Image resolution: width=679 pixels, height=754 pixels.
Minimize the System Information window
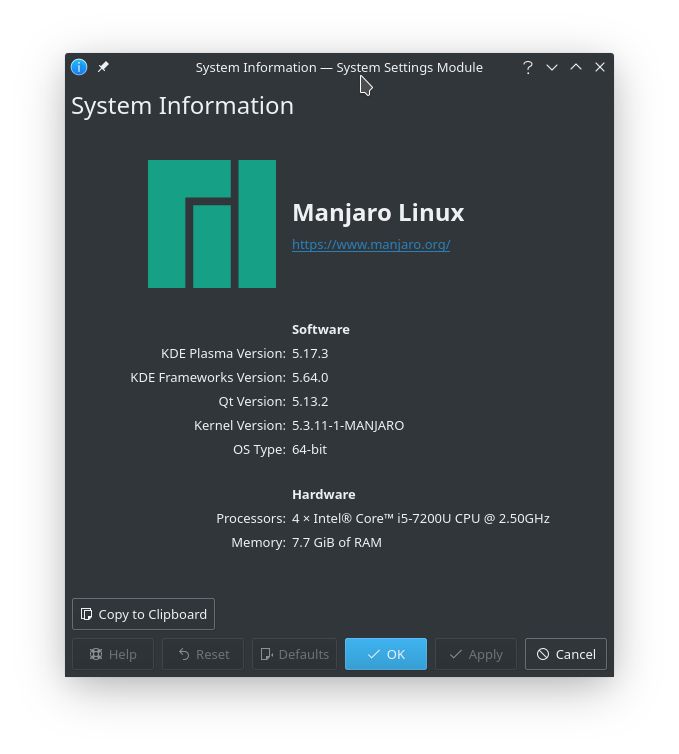tap(552, 67)
